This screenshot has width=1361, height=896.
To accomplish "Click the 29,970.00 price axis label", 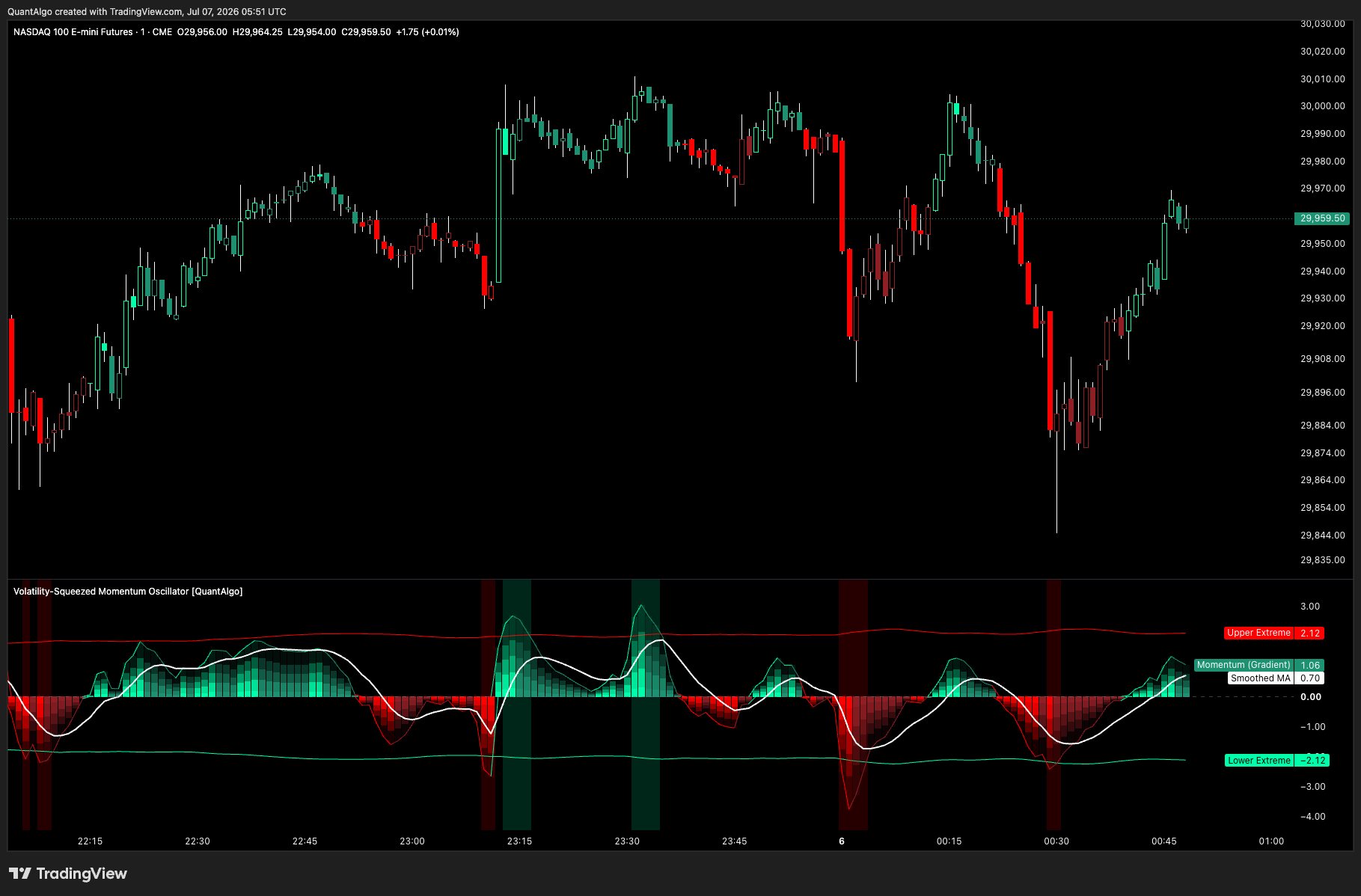I will click(1322, 188).
